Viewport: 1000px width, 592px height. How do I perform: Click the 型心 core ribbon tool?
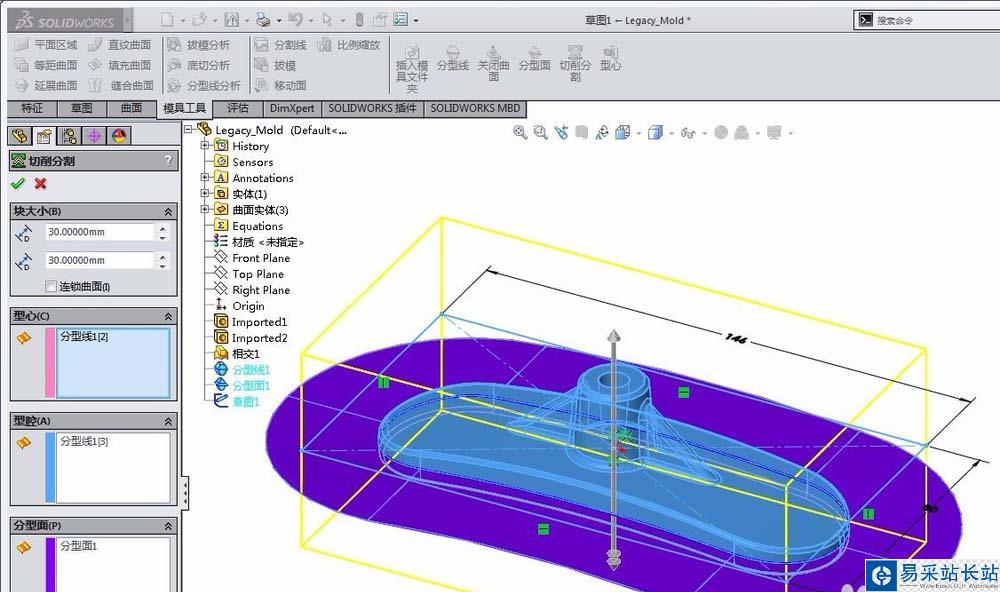[610, 59]
